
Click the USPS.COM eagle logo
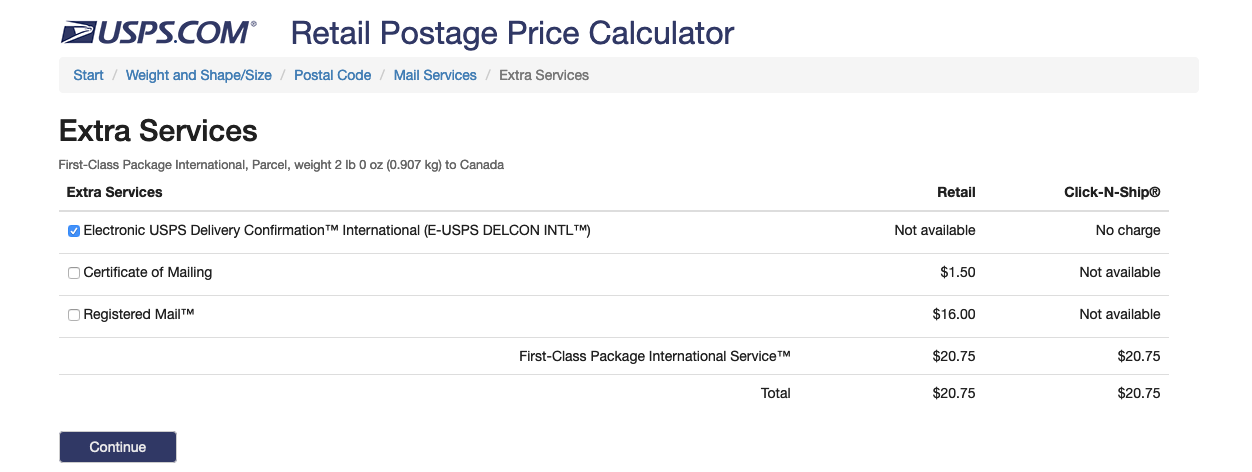[x=157, y=33]
